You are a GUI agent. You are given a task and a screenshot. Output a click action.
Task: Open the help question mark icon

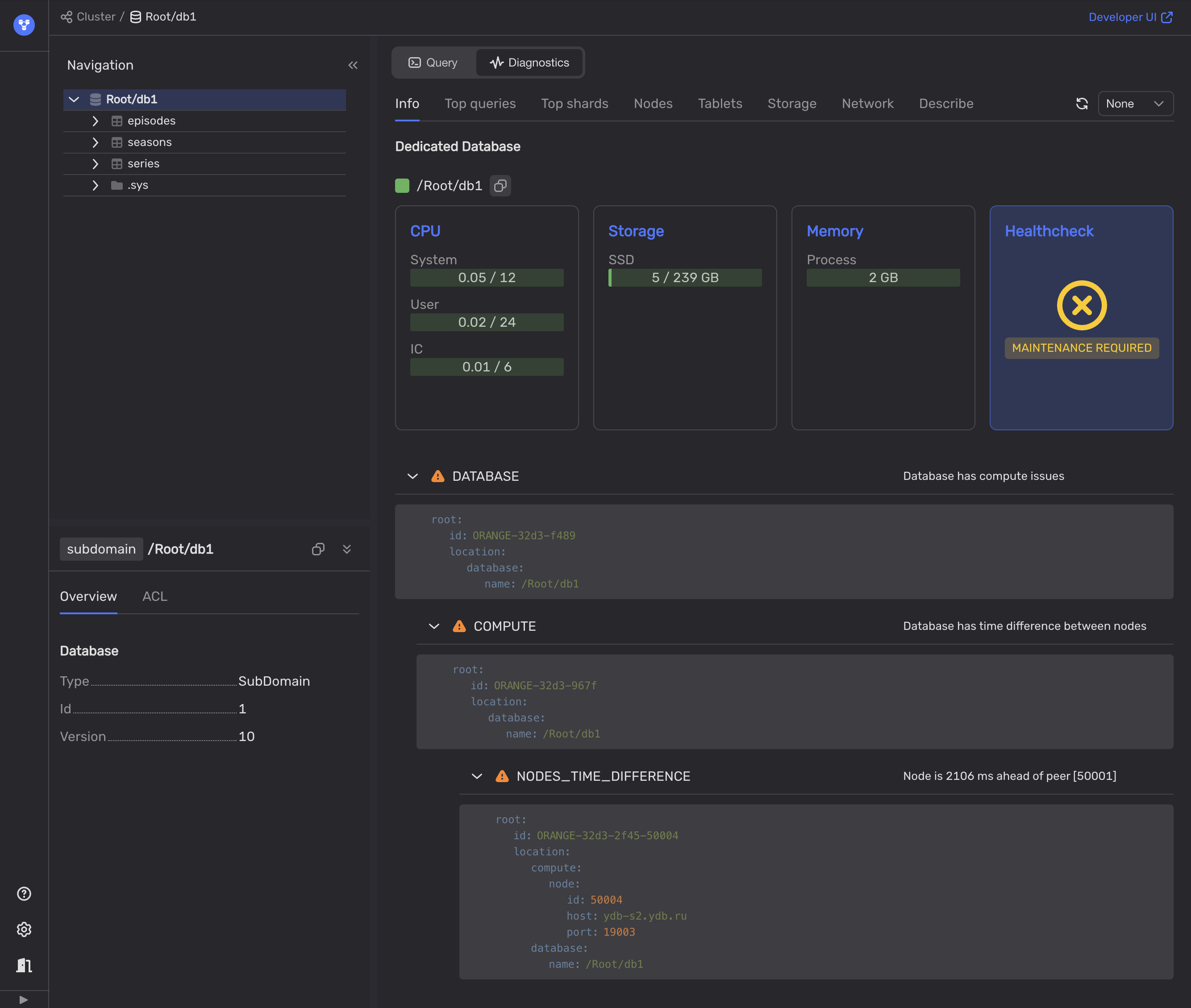(24, 894)
